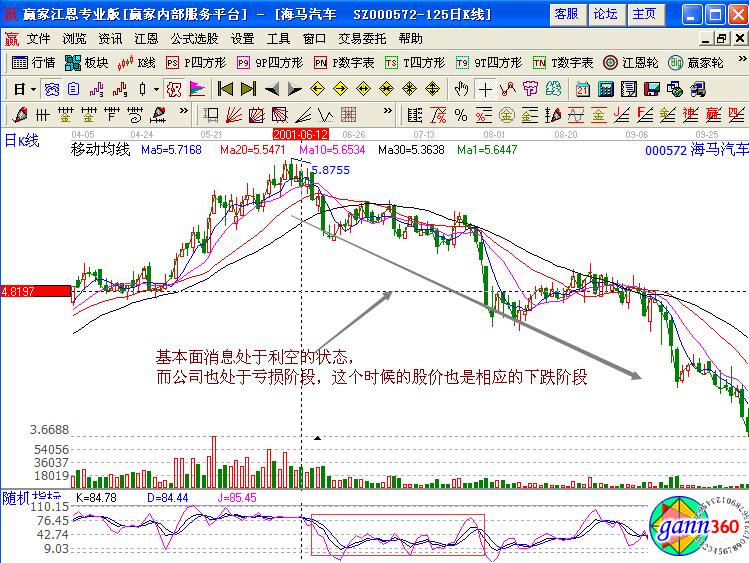
Task: Expand the candlestick chart type dropdown
Action: coord(157,88)
